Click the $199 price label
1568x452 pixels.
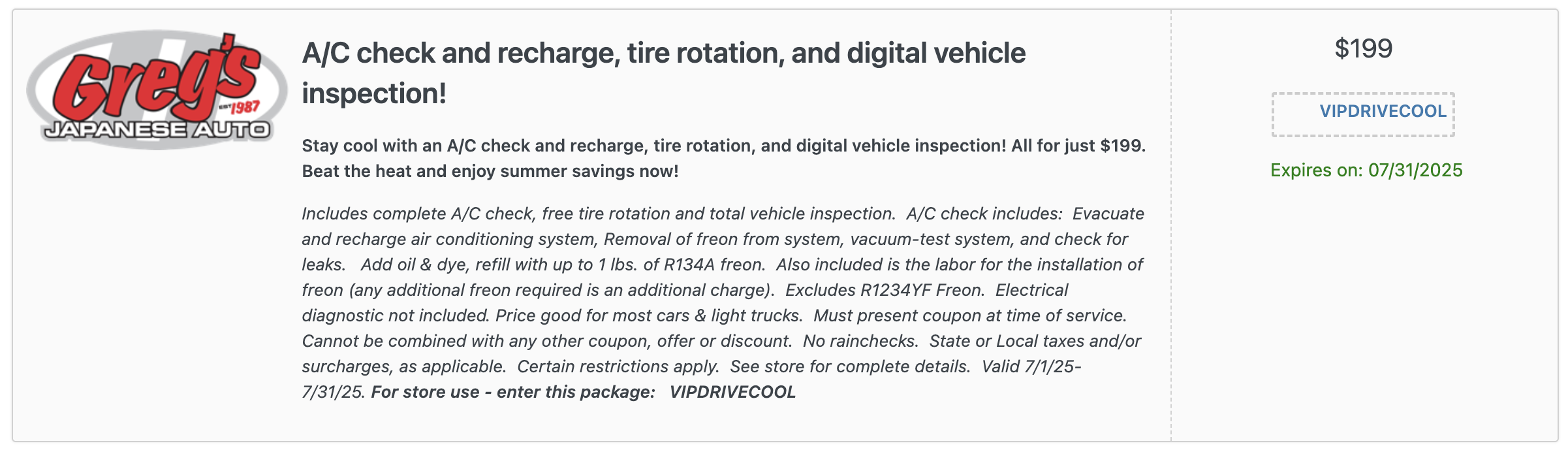tap(1363, 49)
